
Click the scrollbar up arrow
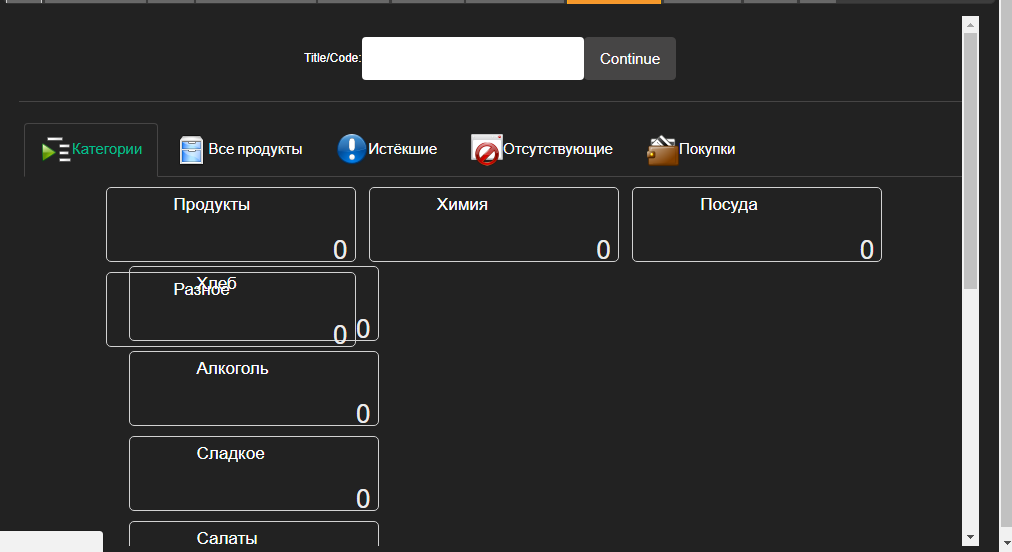pos(970,25)
